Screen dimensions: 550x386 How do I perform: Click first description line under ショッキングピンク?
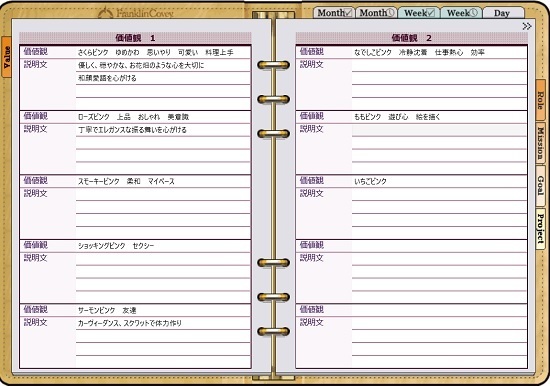[x=163, y=259]
